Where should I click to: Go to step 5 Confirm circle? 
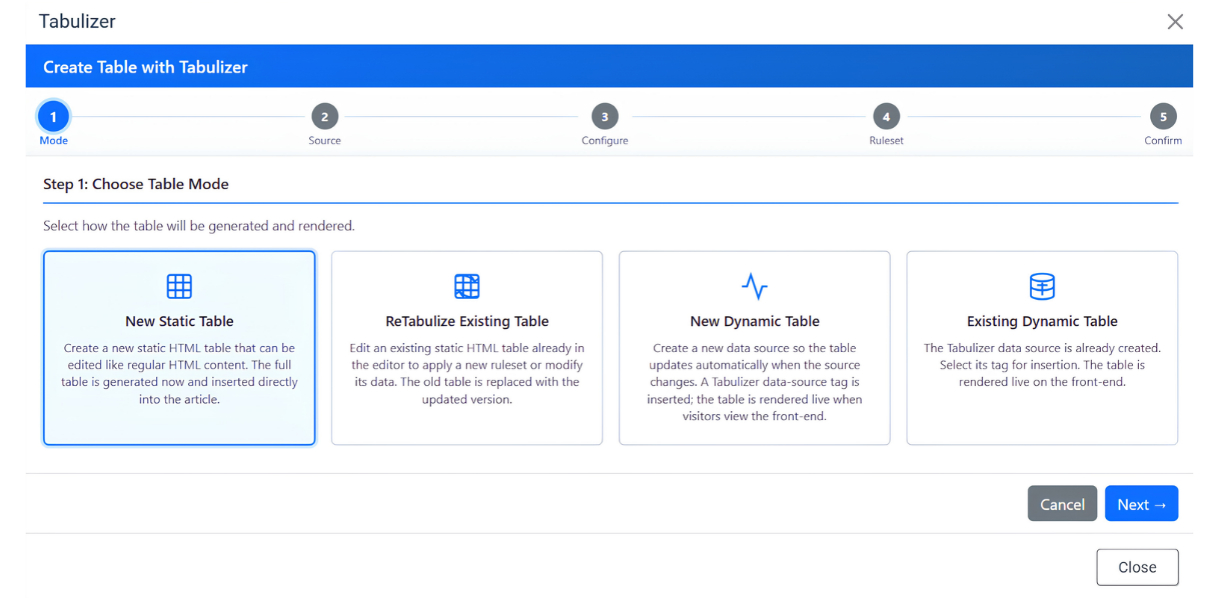[1163, 117]
